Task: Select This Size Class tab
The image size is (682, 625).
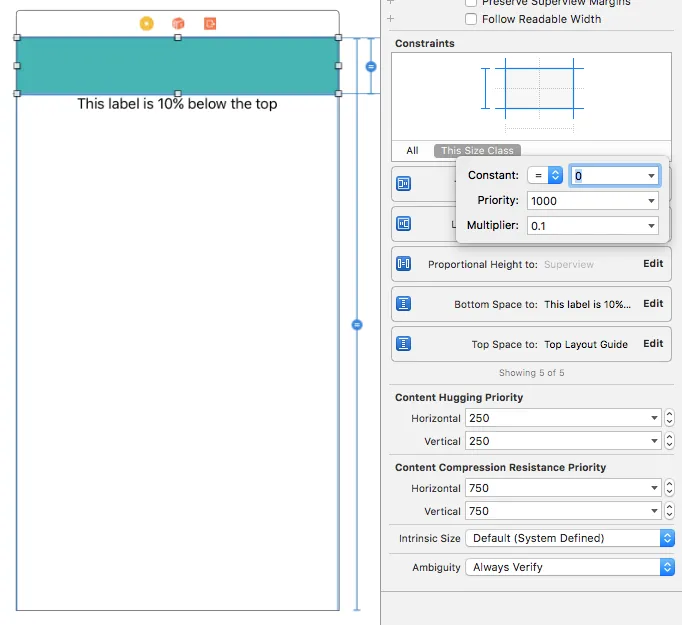Action: (x=477, y=150)
